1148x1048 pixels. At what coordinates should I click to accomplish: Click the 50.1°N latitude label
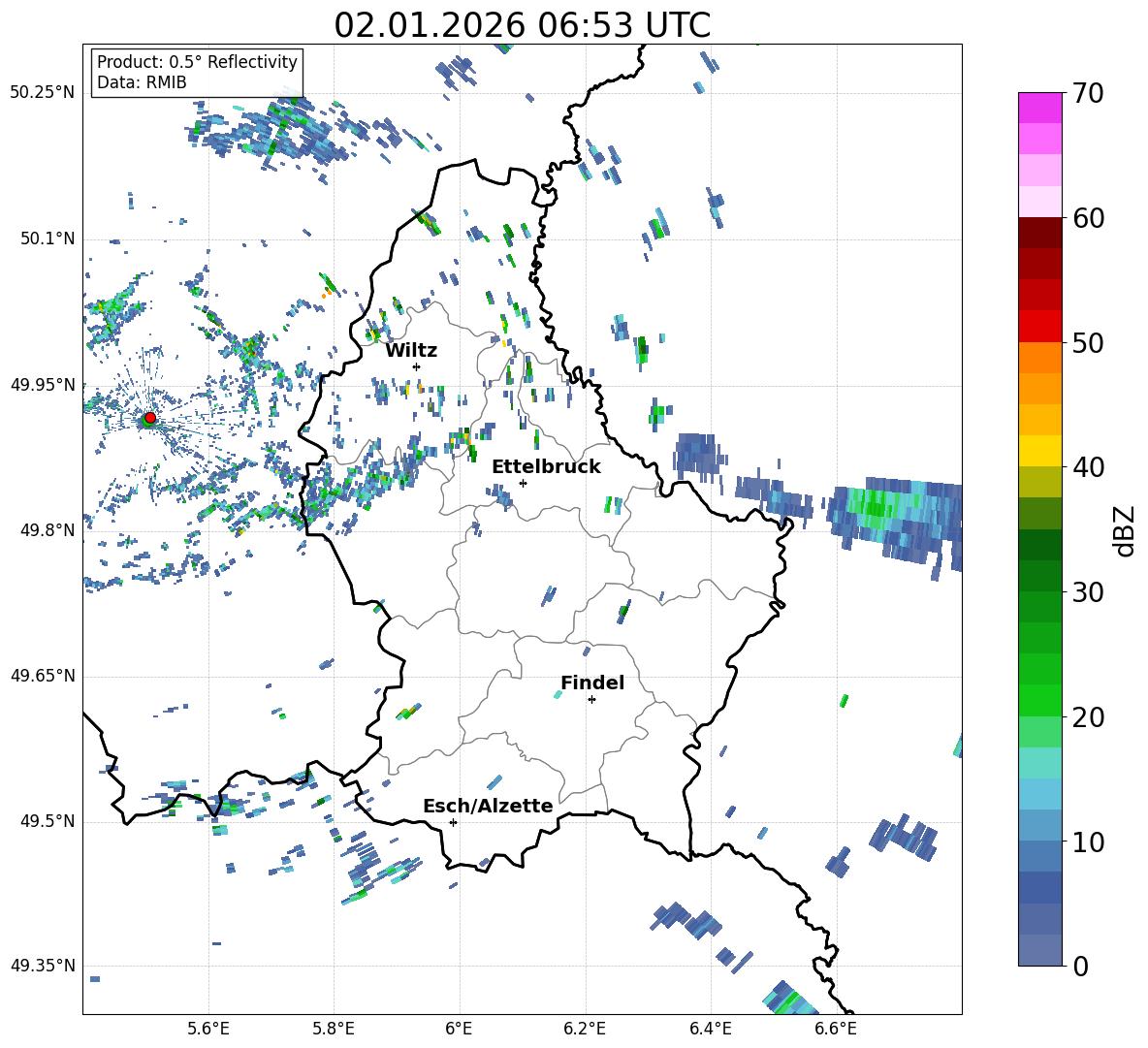47,238
